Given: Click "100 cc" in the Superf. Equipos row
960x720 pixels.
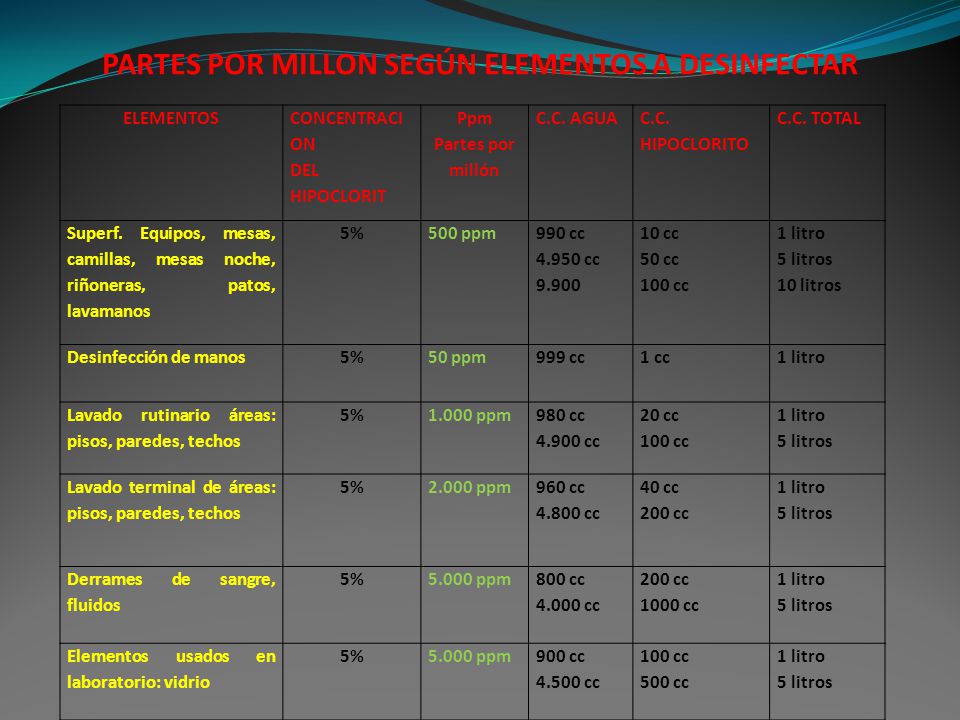Looking at the screenshot, I should pos(664,285).
